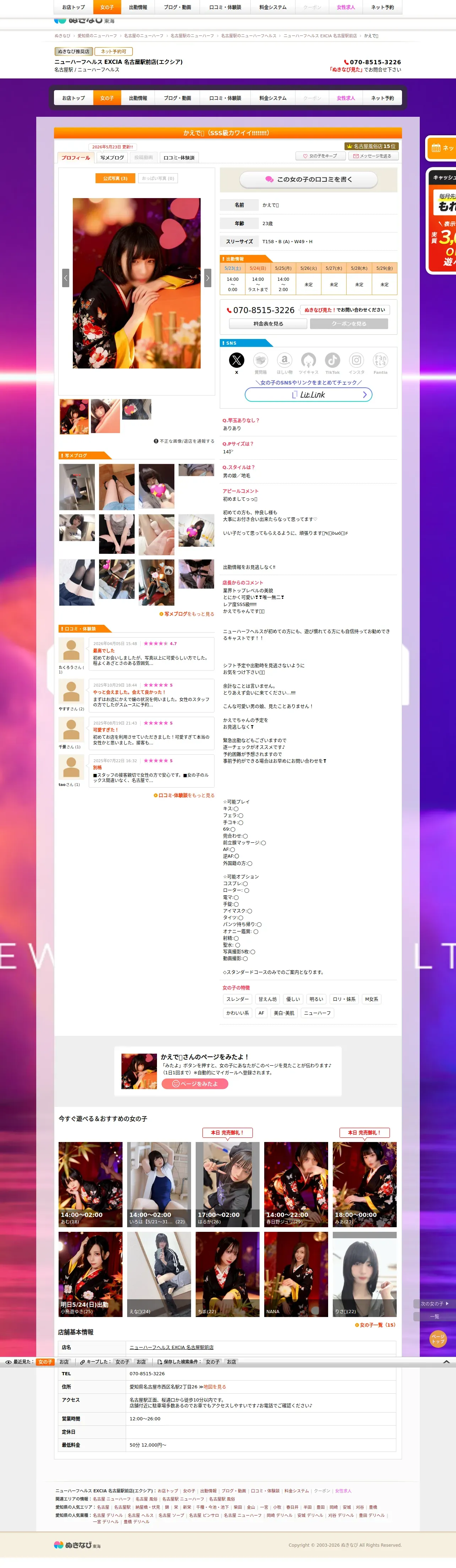456x1568 pixels.
Task: Click the ぬきなび footer logo
Action: click(x=77, y=1544)
